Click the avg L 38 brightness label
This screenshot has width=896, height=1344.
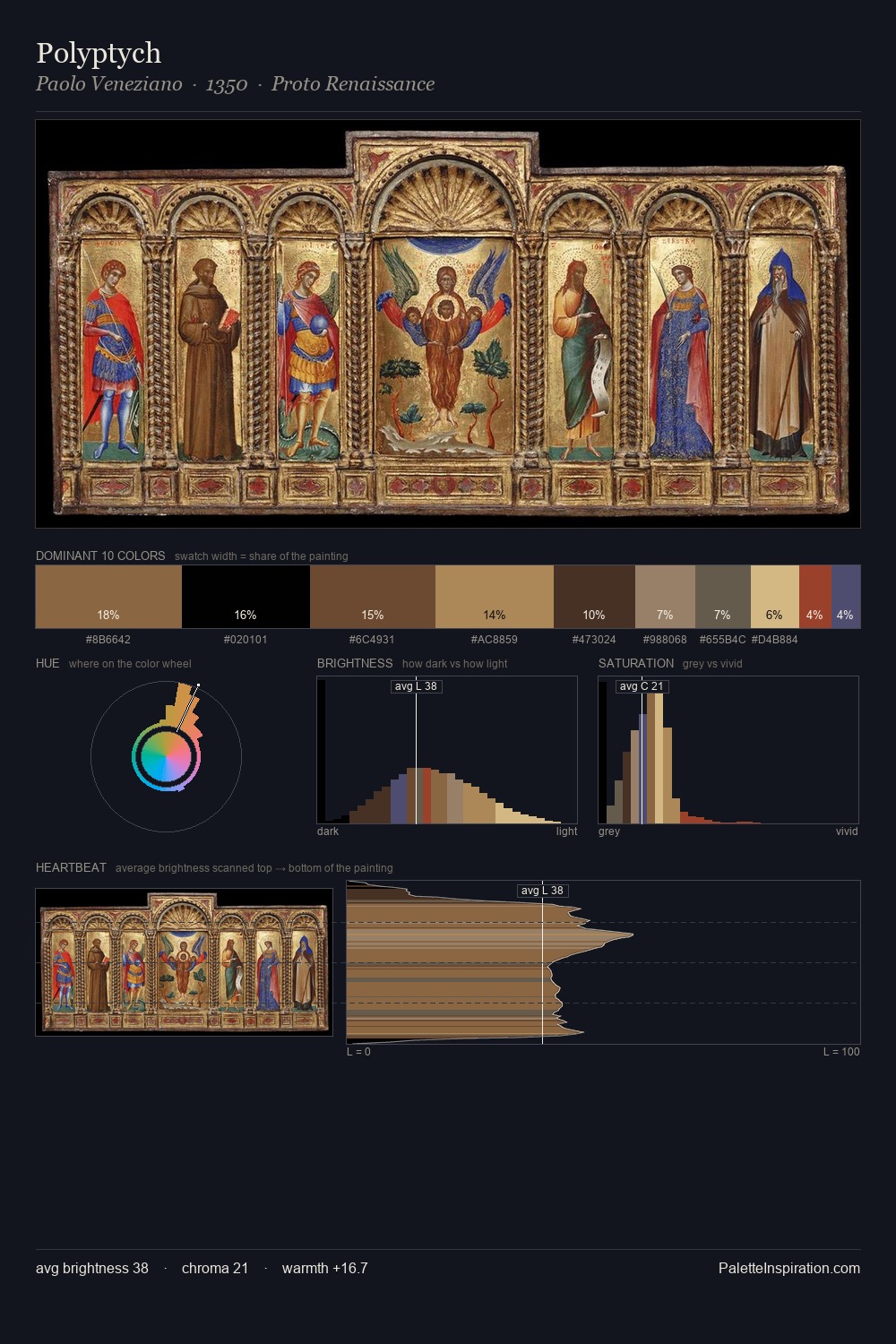tap(416, 686)
